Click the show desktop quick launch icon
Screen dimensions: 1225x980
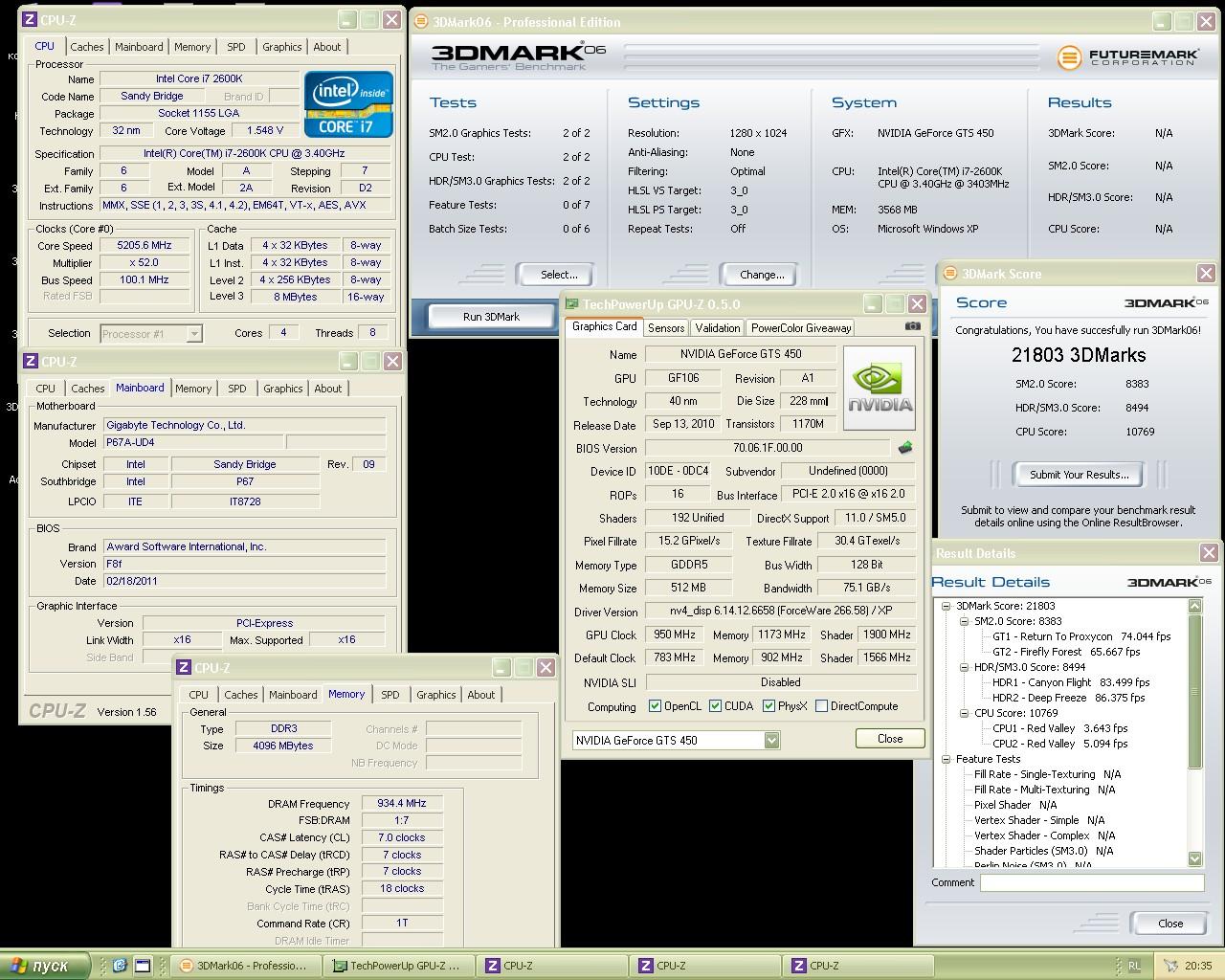[x=143, y=966]
